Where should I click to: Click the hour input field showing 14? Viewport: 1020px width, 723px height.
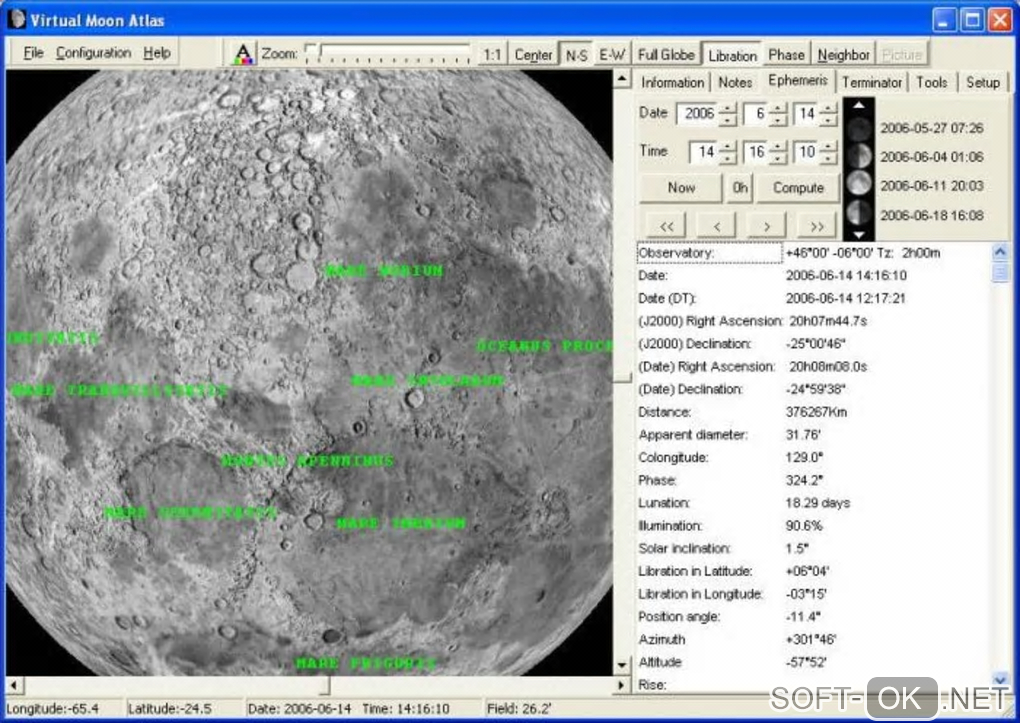coord(705,152)
